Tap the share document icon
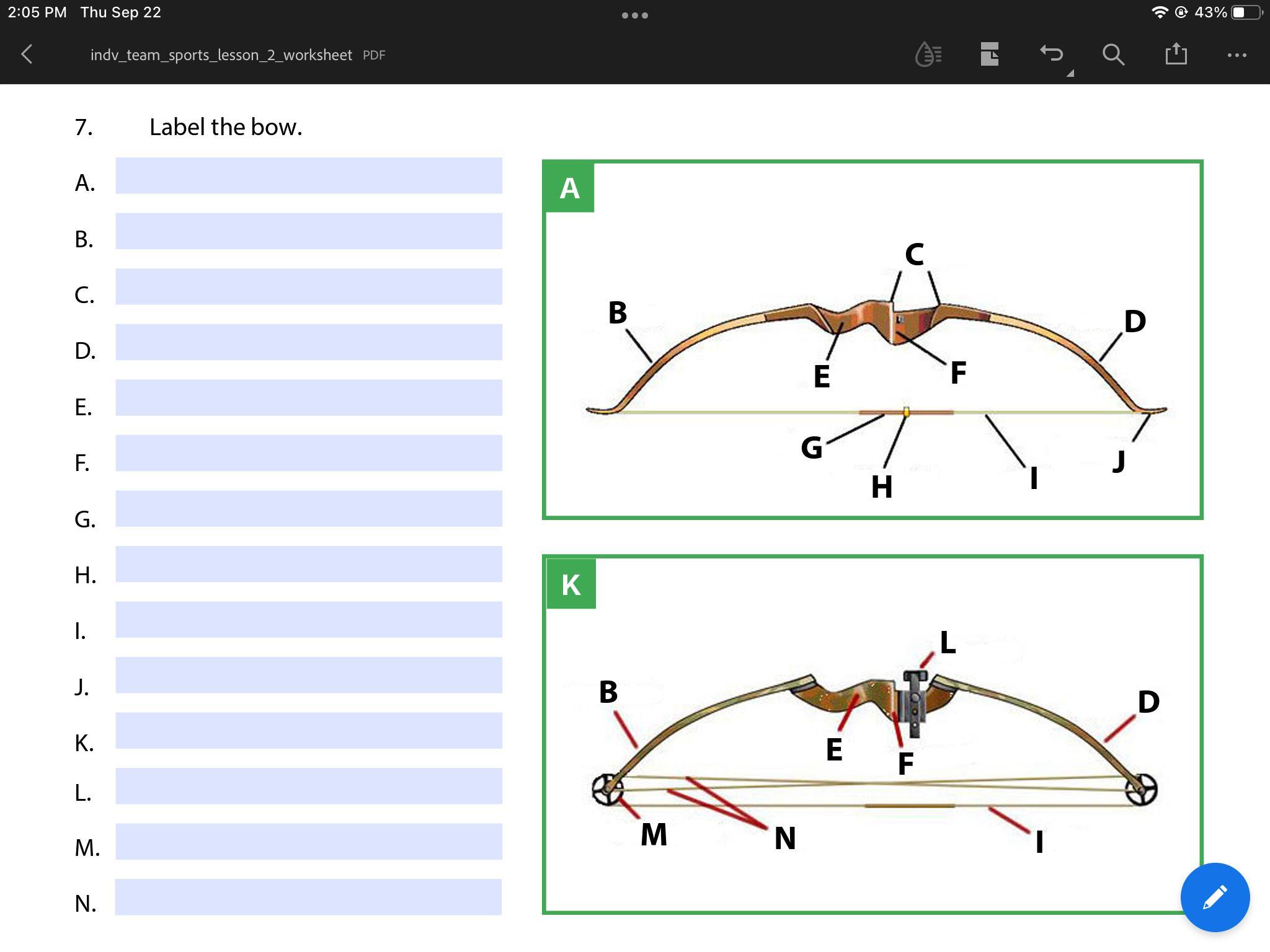The height and width of the screenshot is (952, 1270). coord(1176,54)
